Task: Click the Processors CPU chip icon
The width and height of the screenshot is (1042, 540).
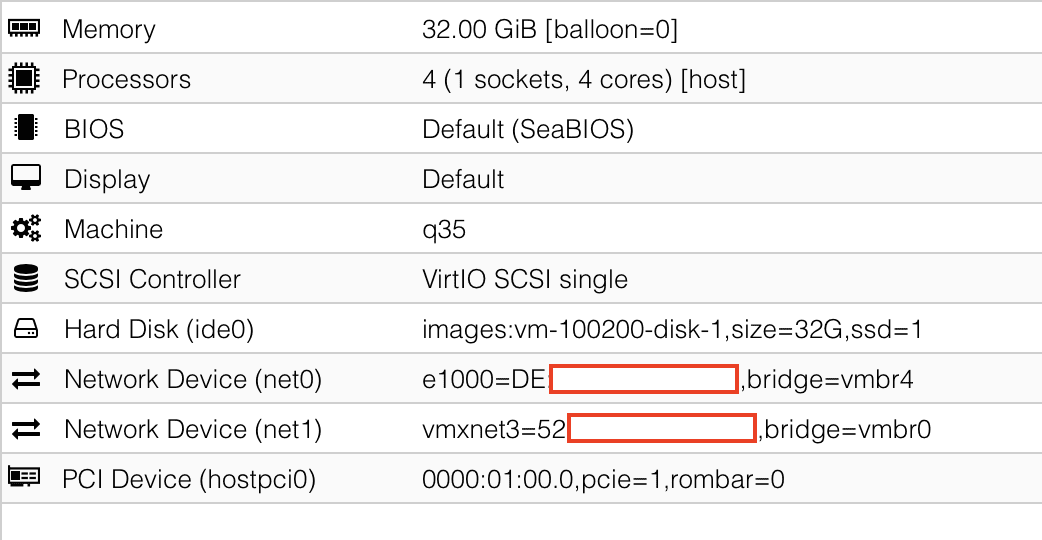Action: 24,79
